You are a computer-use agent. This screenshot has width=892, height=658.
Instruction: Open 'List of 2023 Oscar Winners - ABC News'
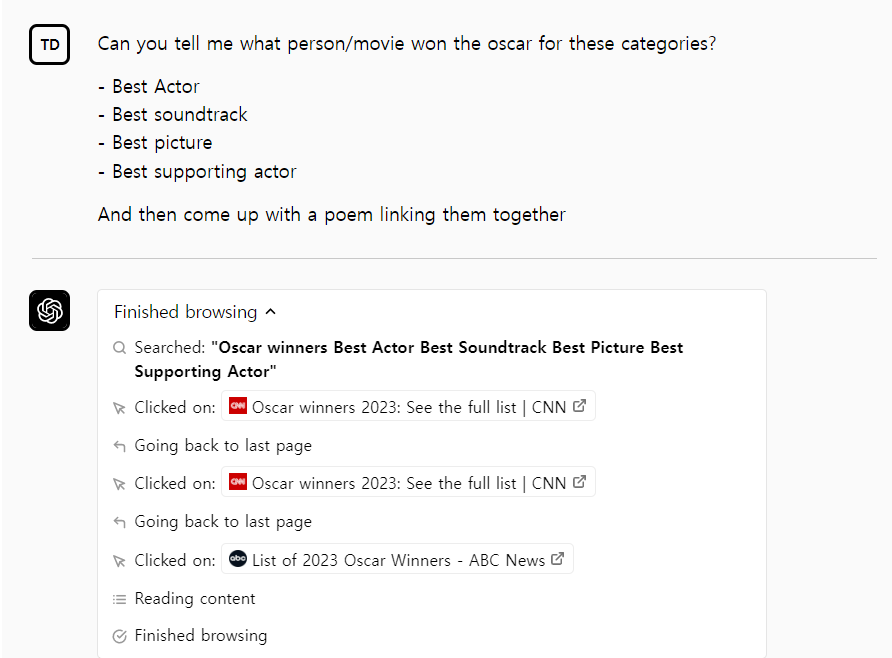(x=396, y=559)
